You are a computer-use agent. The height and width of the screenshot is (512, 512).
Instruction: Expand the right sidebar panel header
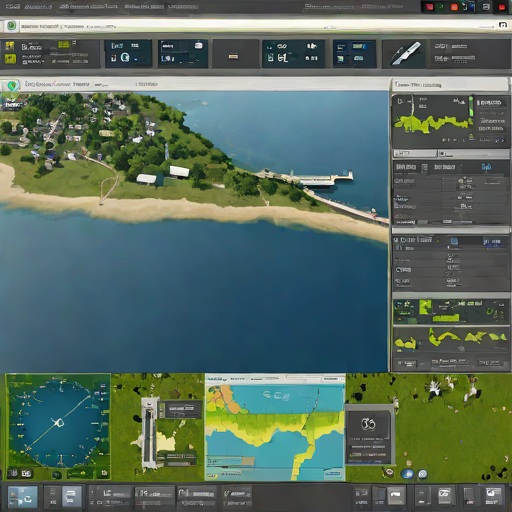click(451, 85)
